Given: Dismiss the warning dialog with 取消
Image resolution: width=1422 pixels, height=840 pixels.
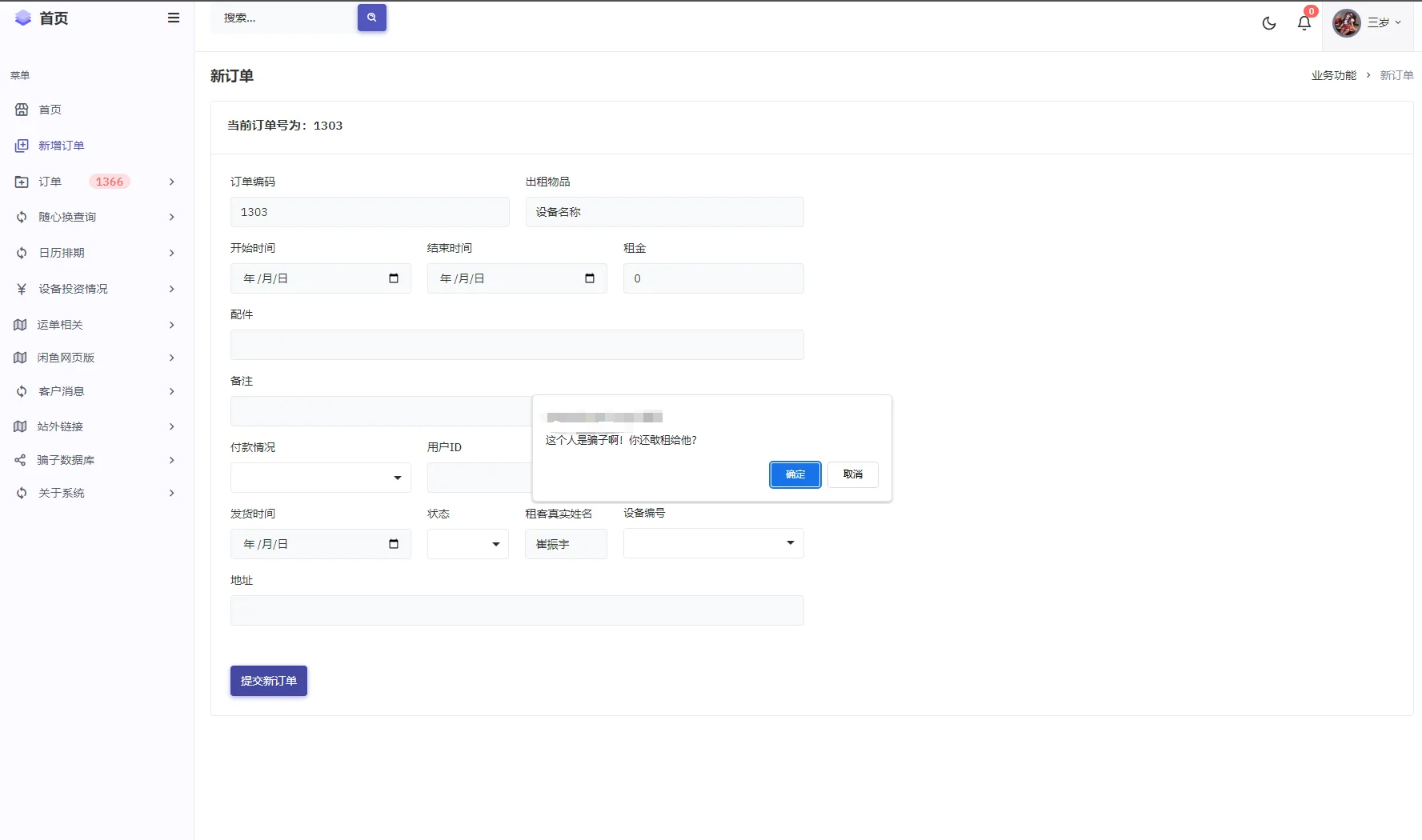Looking at the screenshot, I should click(853, 474).
